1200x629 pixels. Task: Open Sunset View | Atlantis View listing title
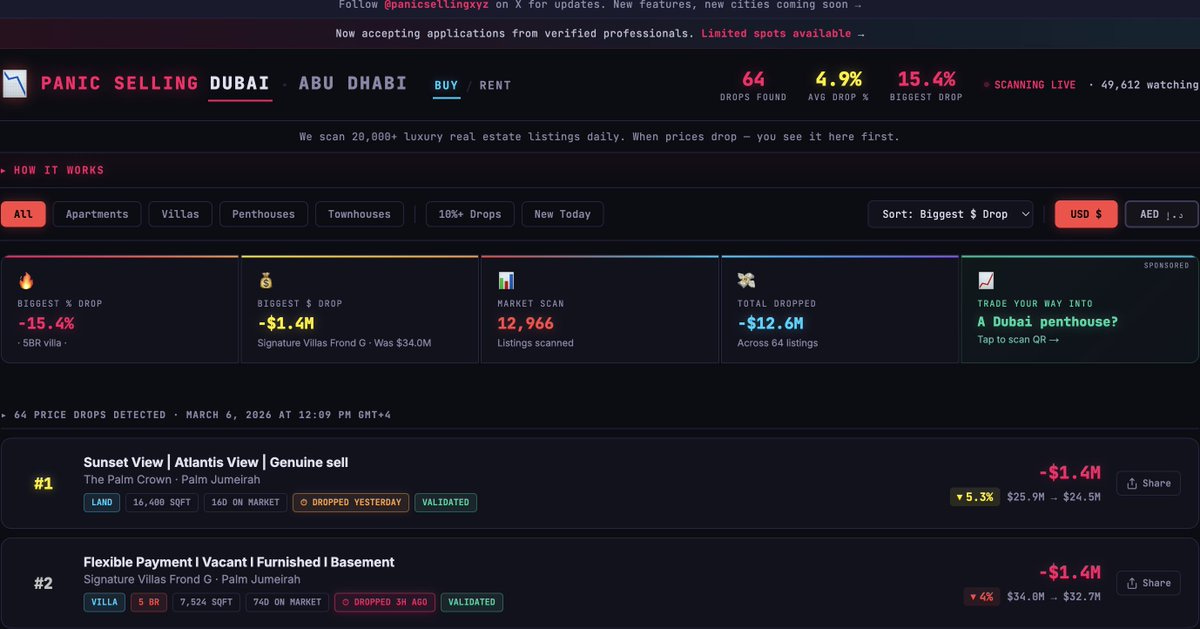[x=216, y=462]
